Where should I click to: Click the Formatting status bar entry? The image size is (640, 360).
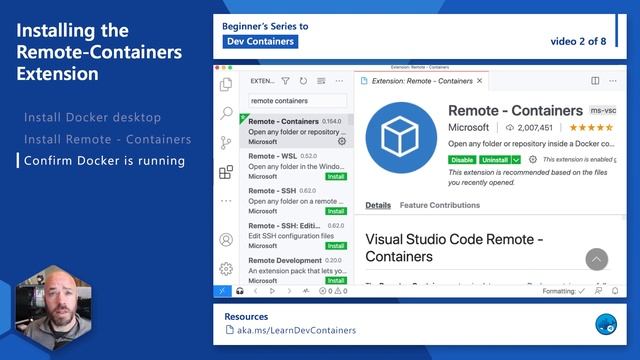(563, 291)
